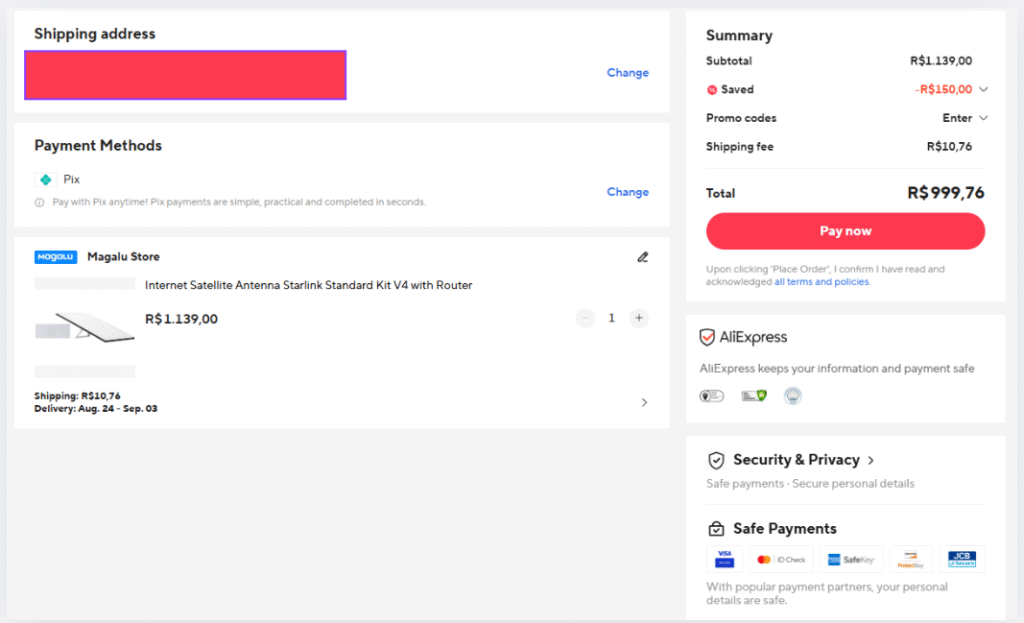The image size is (1024, 623).
Task: Open shipping and delivery options arrow
Action: 644,402
